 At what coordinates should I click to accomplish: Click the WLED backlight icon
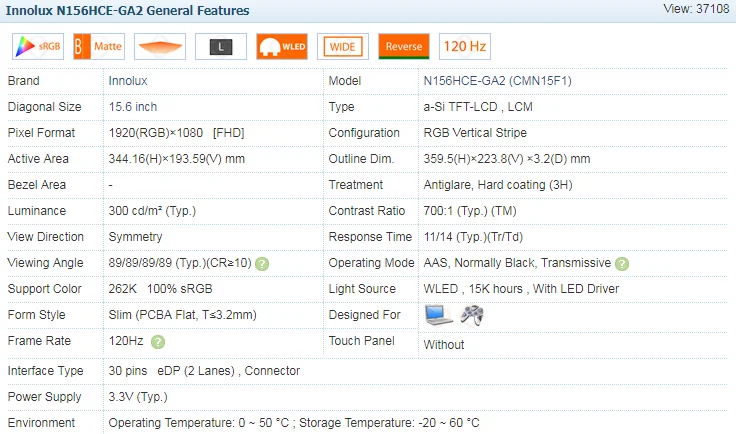282,46
